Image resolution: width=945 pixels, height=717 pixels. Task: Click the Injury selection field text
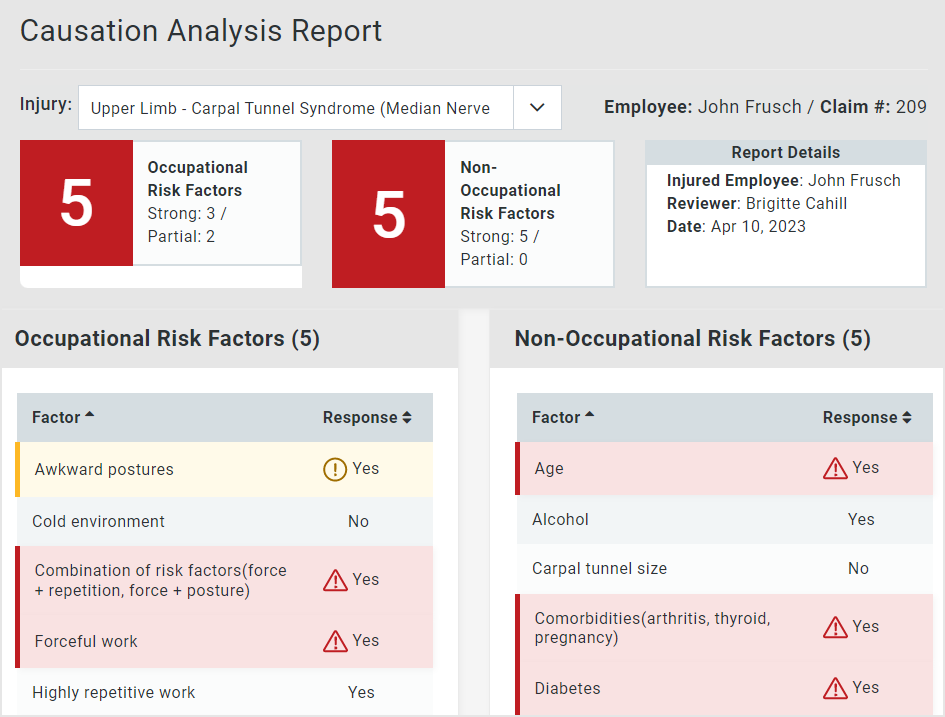pos(290,108)
